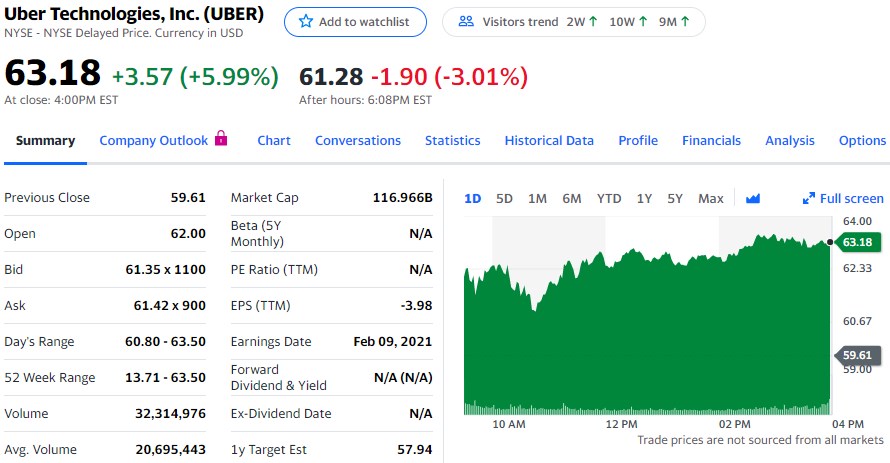Click the Forward Dividend & Yield label
Screen dimensions: 890x463
279,378
